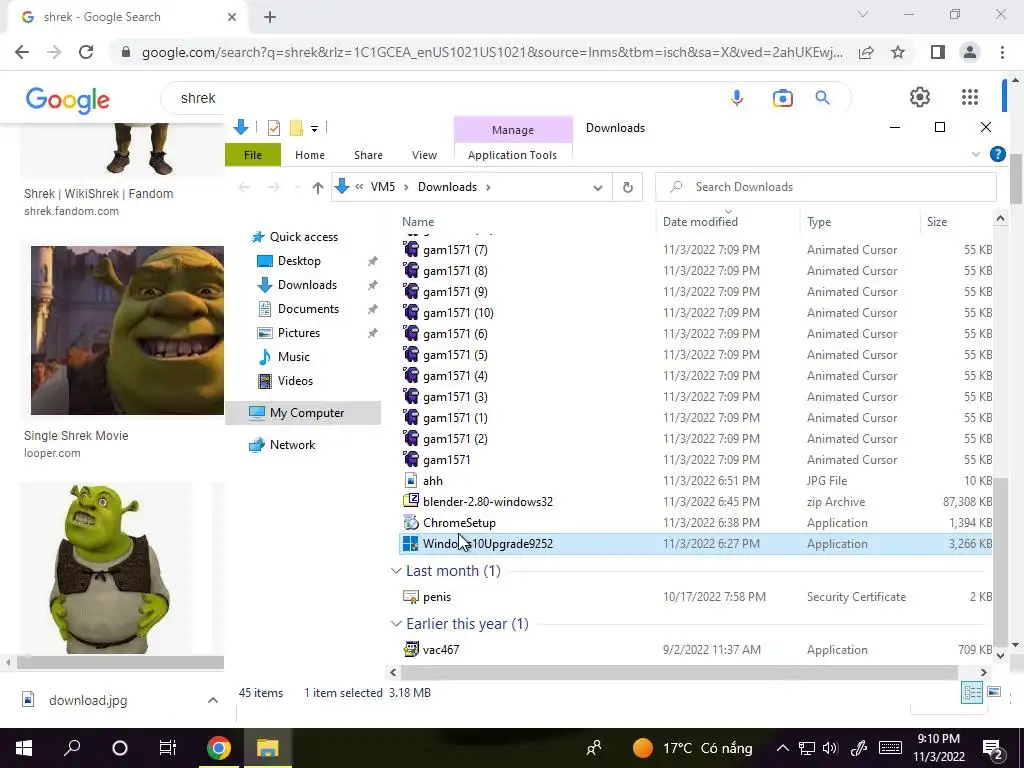Click the Google search magnifier button
This screenshot has width=1024, height=768.
pos(822,98)
